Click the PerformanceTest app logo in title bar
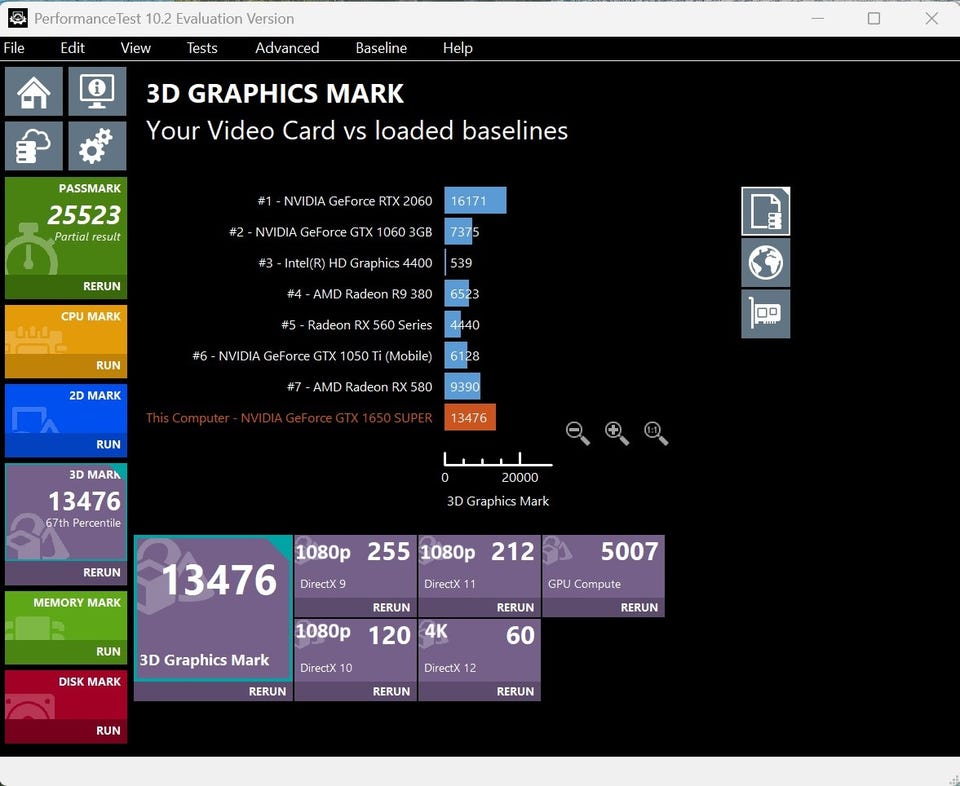The width and height of the screenshot is (960, 786). point(18,18)
